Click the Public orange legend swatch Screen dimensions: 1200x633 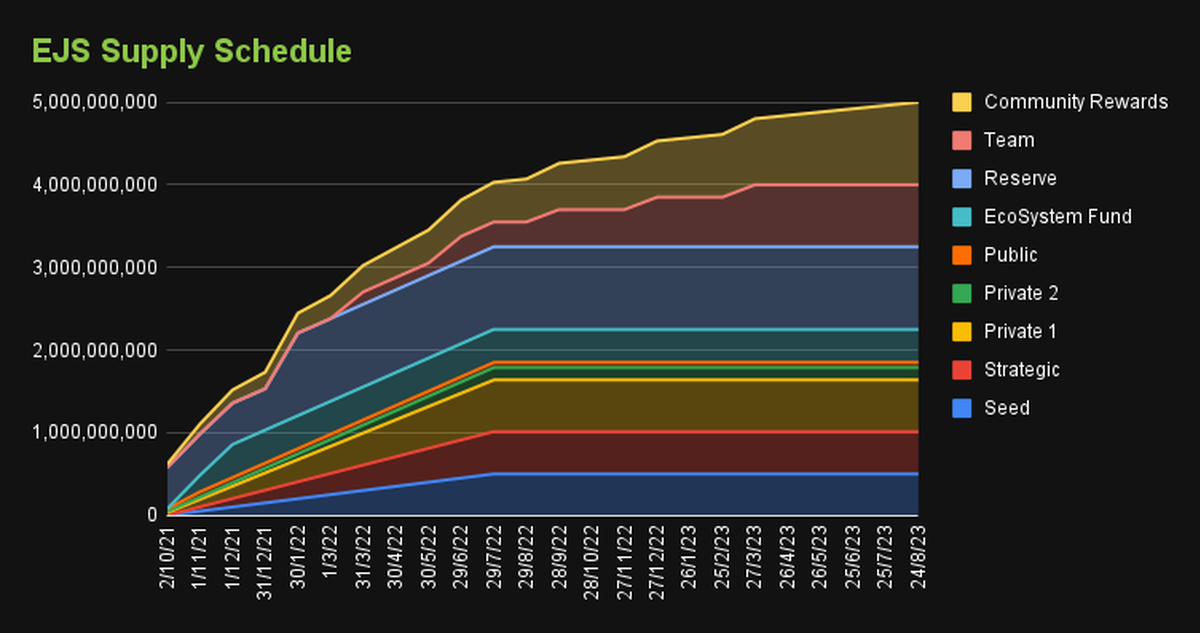[962, 255]
